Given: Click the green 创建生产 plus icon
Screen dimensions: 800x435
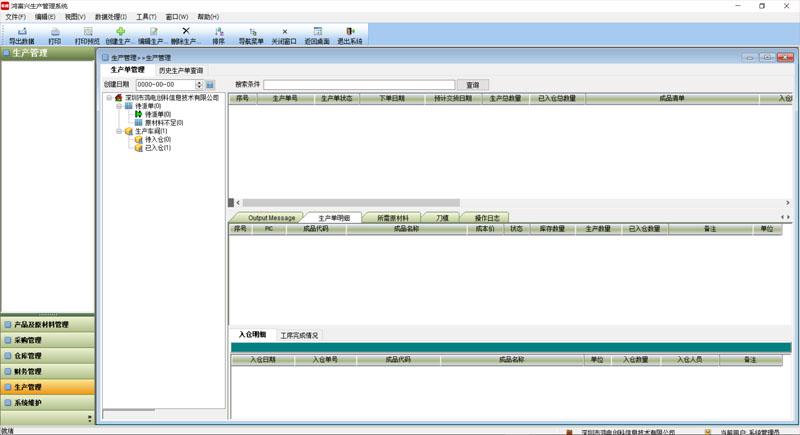Looking at the screenshot, I should coord(120,32).
